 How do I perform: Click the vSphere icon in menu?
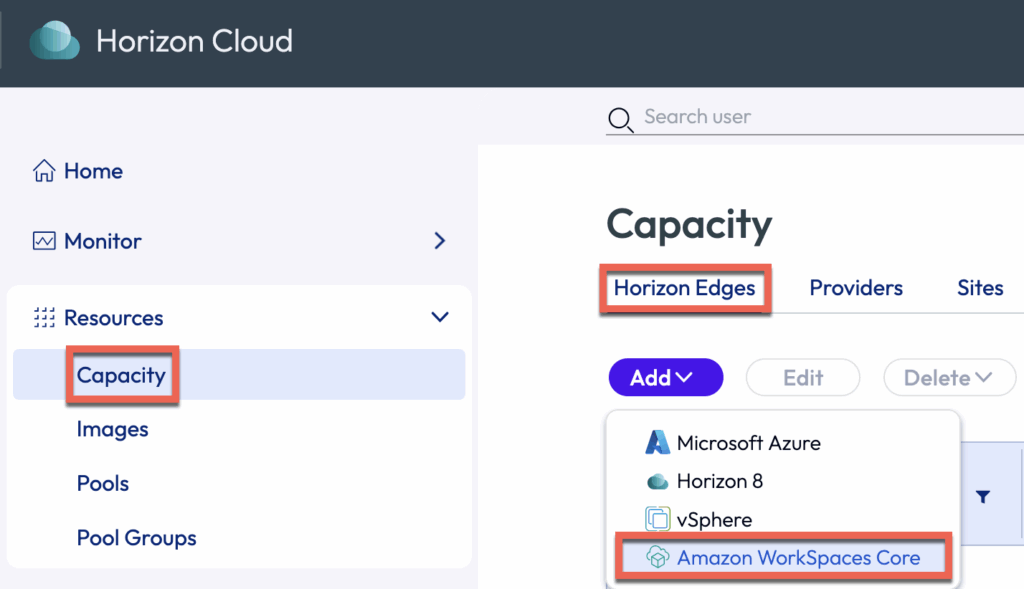coord(657,519)
